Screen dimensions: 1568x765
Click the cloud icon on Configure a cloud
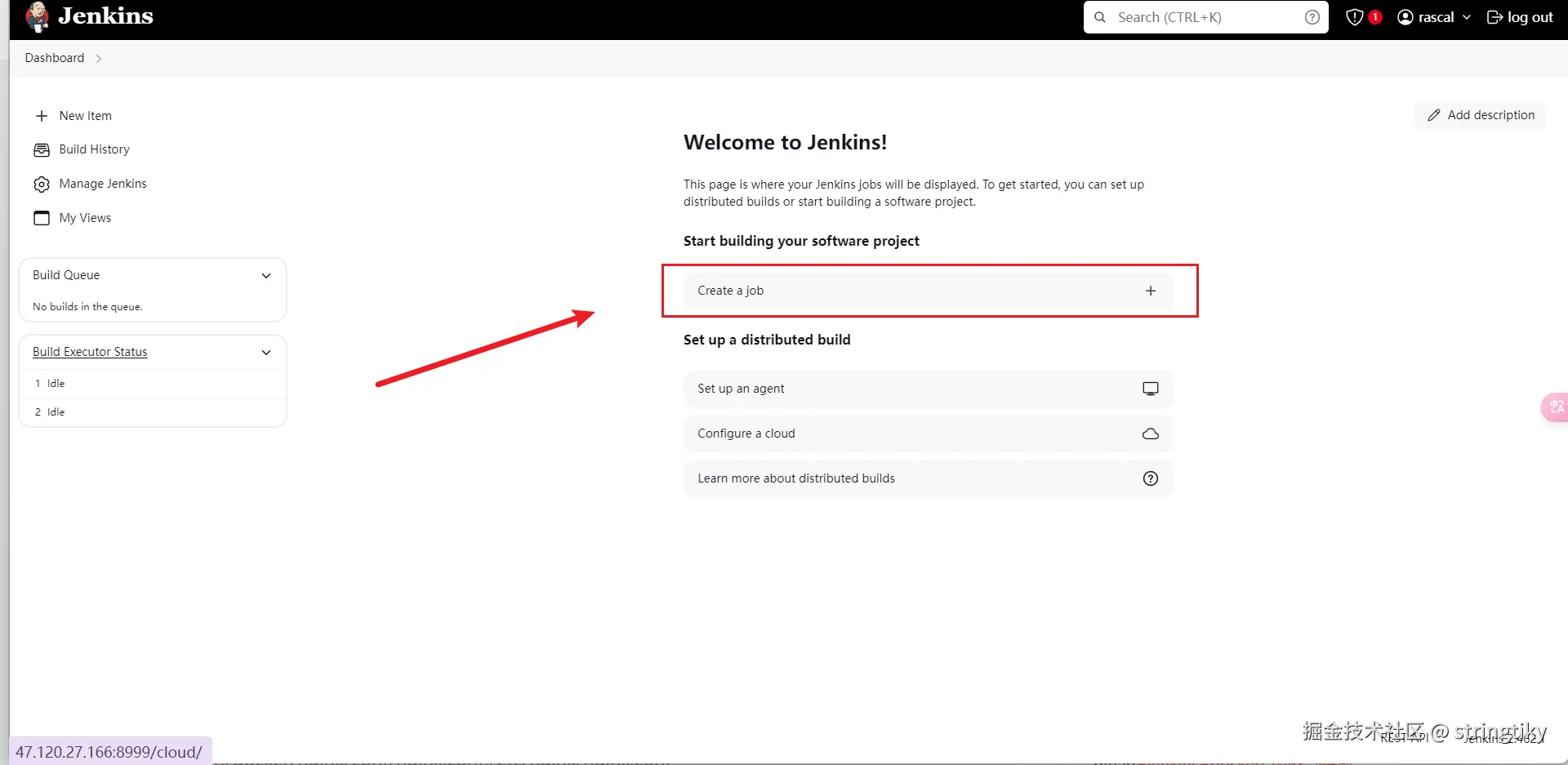point(1151,434)
